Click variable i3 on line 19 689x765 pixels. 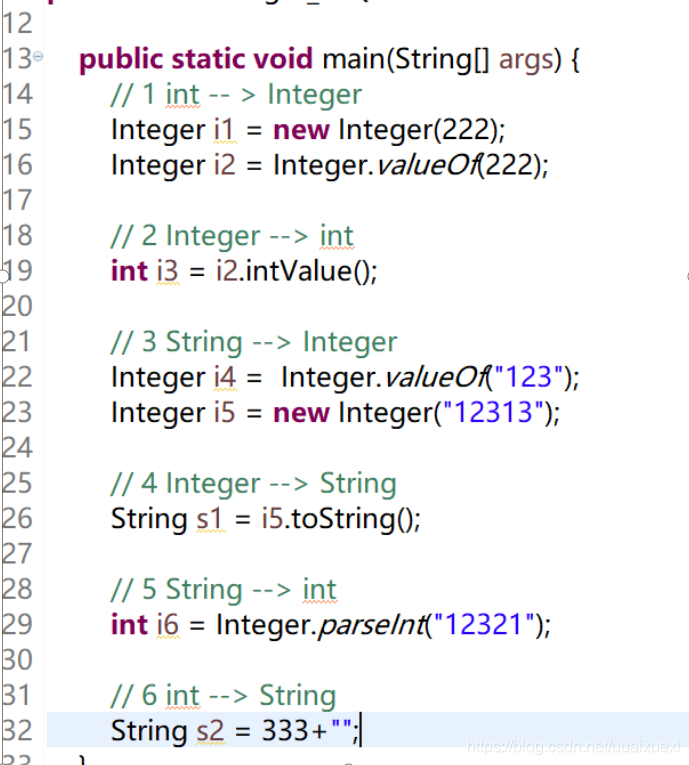coord(167,271)
